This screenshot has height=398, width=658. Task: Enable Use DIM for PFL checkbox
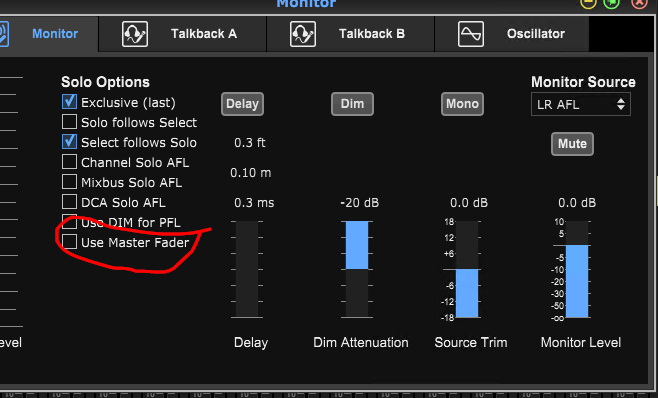69,222
